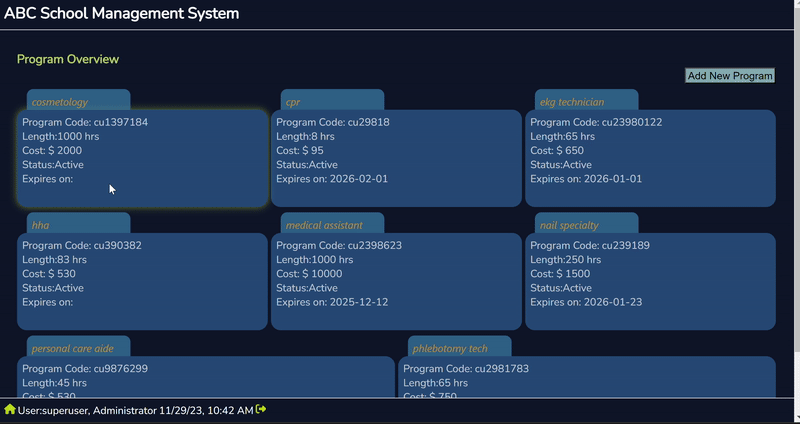
Task: Click Cost: $ 650 text
Action: pos(557,151)
